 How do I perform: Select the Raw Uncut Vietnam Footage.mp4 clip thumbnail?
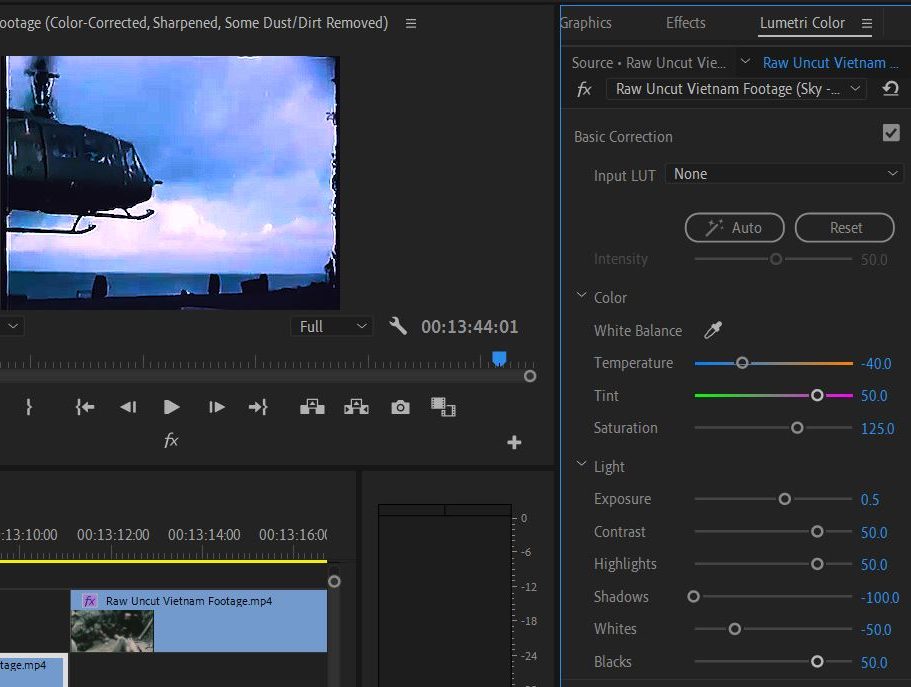(112, 631)
